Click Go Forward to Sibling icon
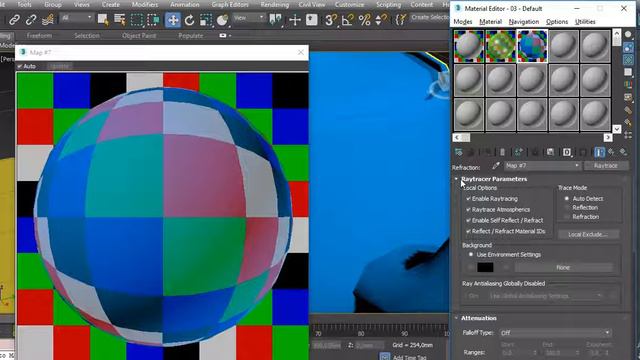 tap(623, 152)
